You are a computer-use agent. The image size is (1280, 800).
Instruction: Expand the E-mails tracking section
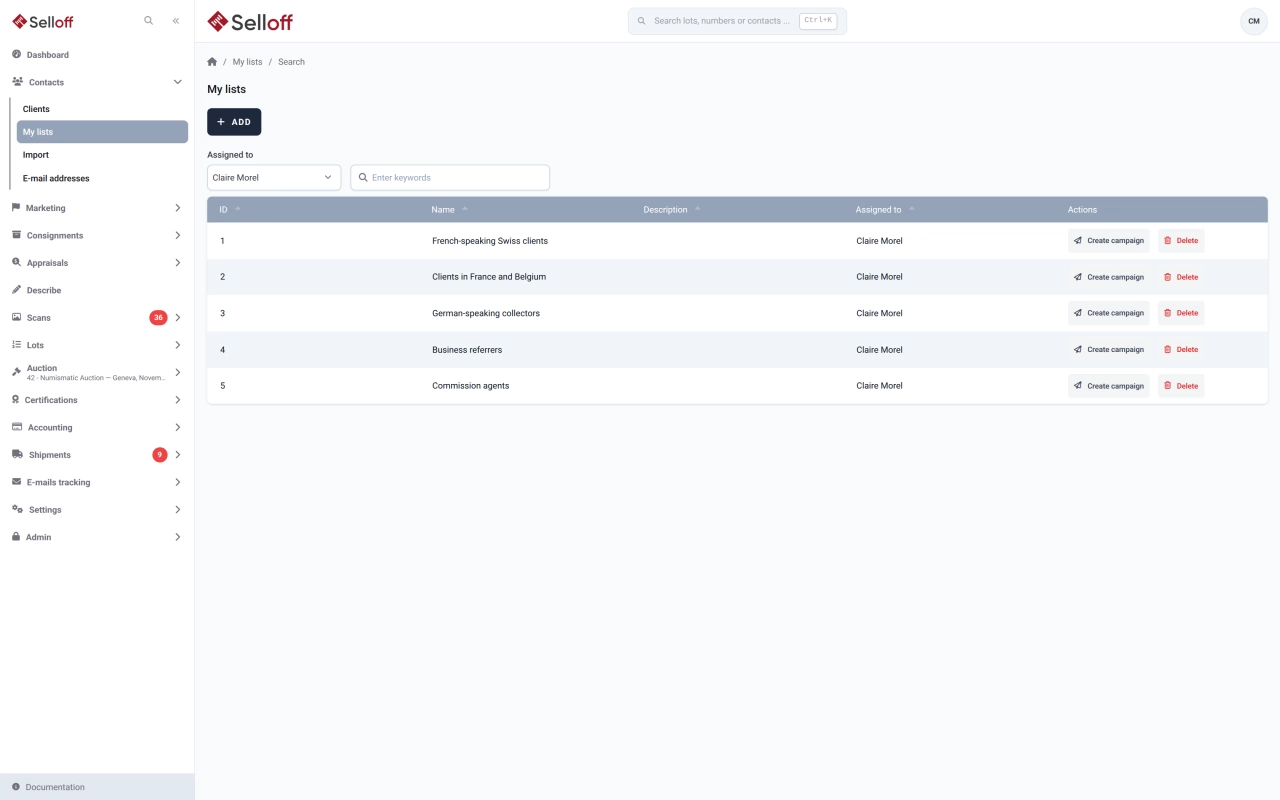(97, 482)
